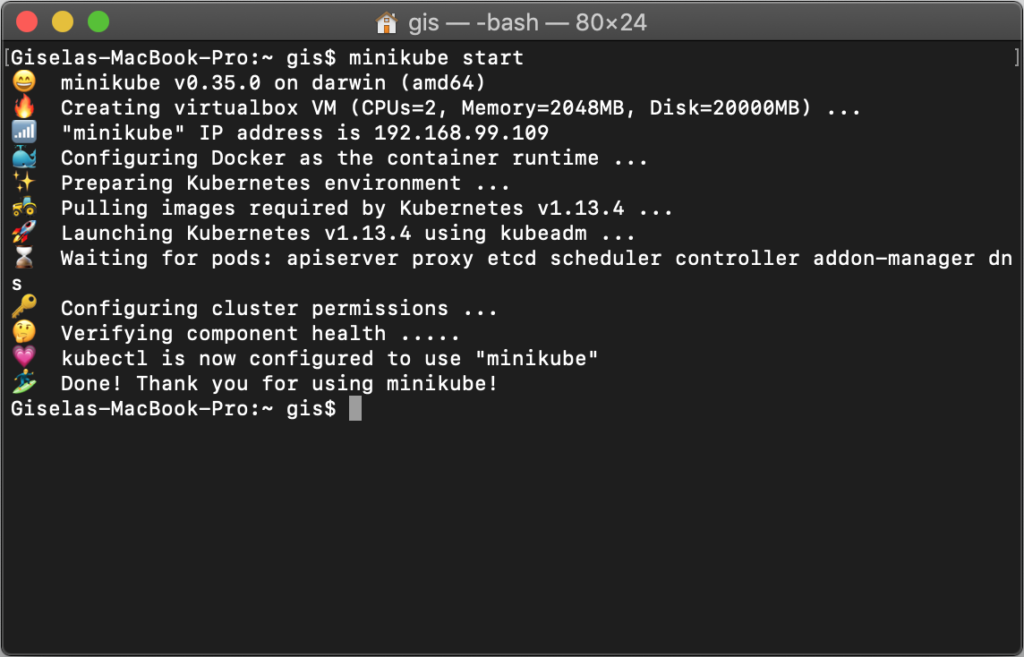The height and width of the screenshot is (657, 1024).
Task: Click the sparkles emoji by Preparing Kubernetes
Action: [x=24, y=182]
